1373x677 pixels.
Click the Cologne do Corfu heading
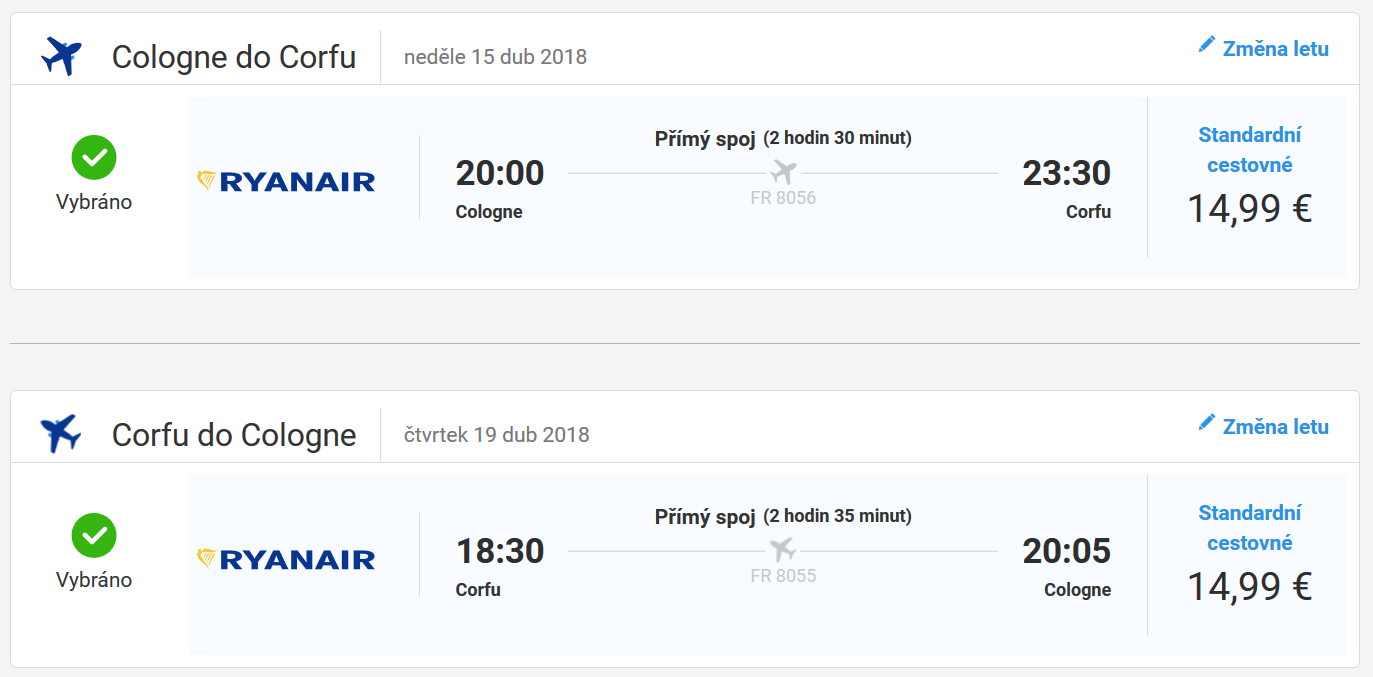pyautogui.click(x=234, y=57)
